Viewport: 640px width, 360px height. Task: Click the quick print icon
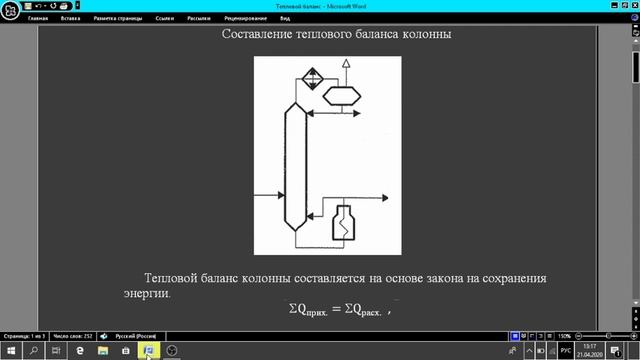64,6
